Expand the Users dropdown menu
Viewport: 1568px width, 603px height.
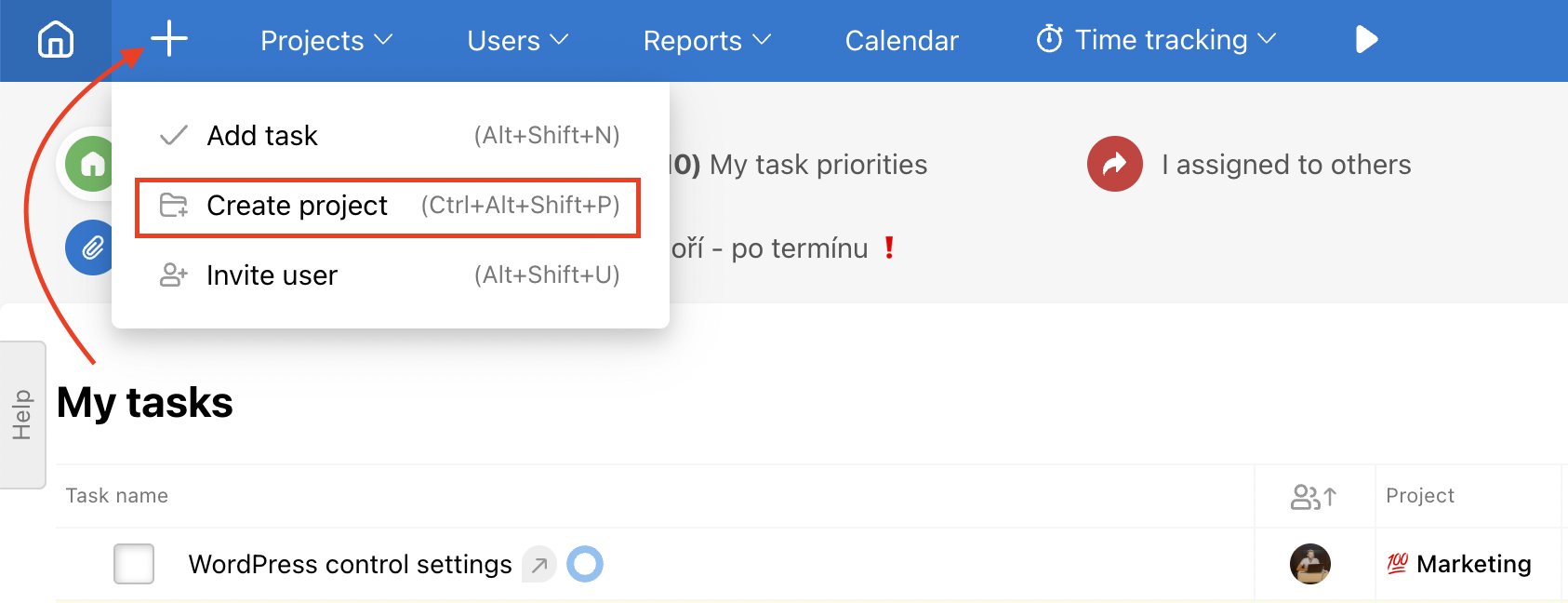click(x=518, y=40)
